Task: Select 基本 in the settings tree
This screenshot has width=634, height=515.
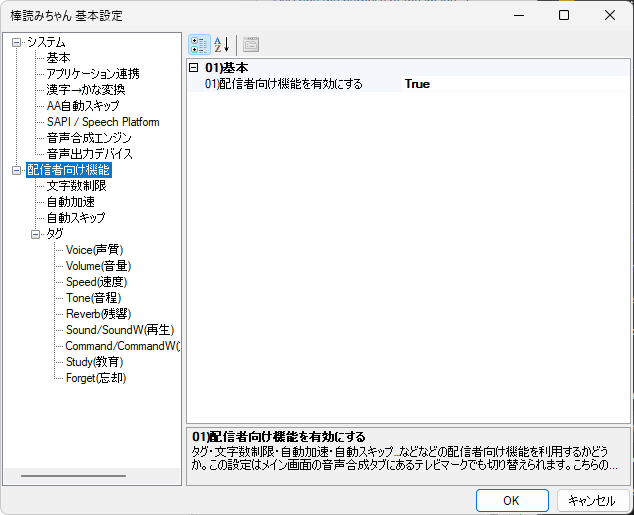Action: (59, 58)
